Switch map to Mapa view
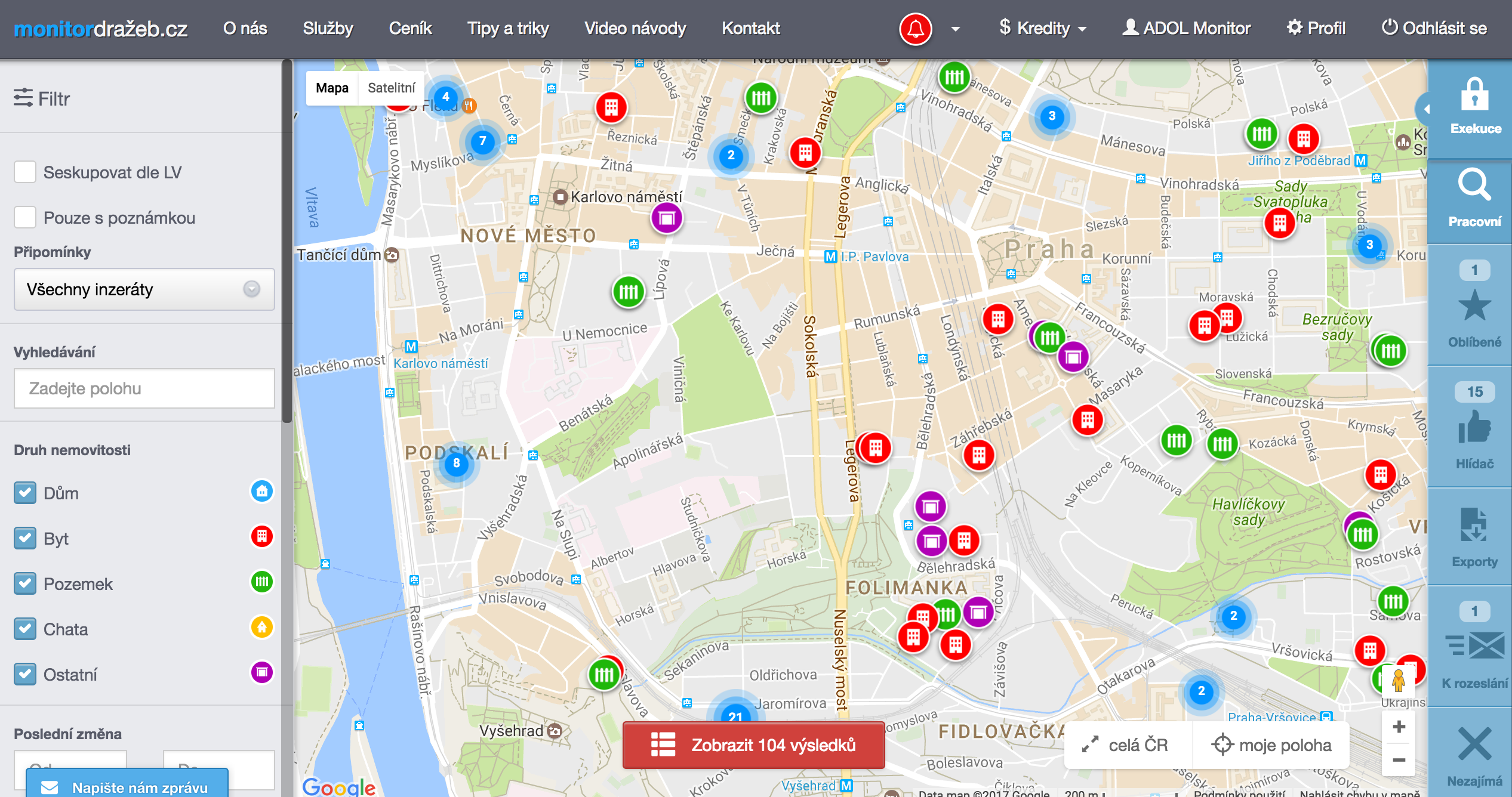The width and height of the screenshot is (1512, 797). [x=332, y=88]
